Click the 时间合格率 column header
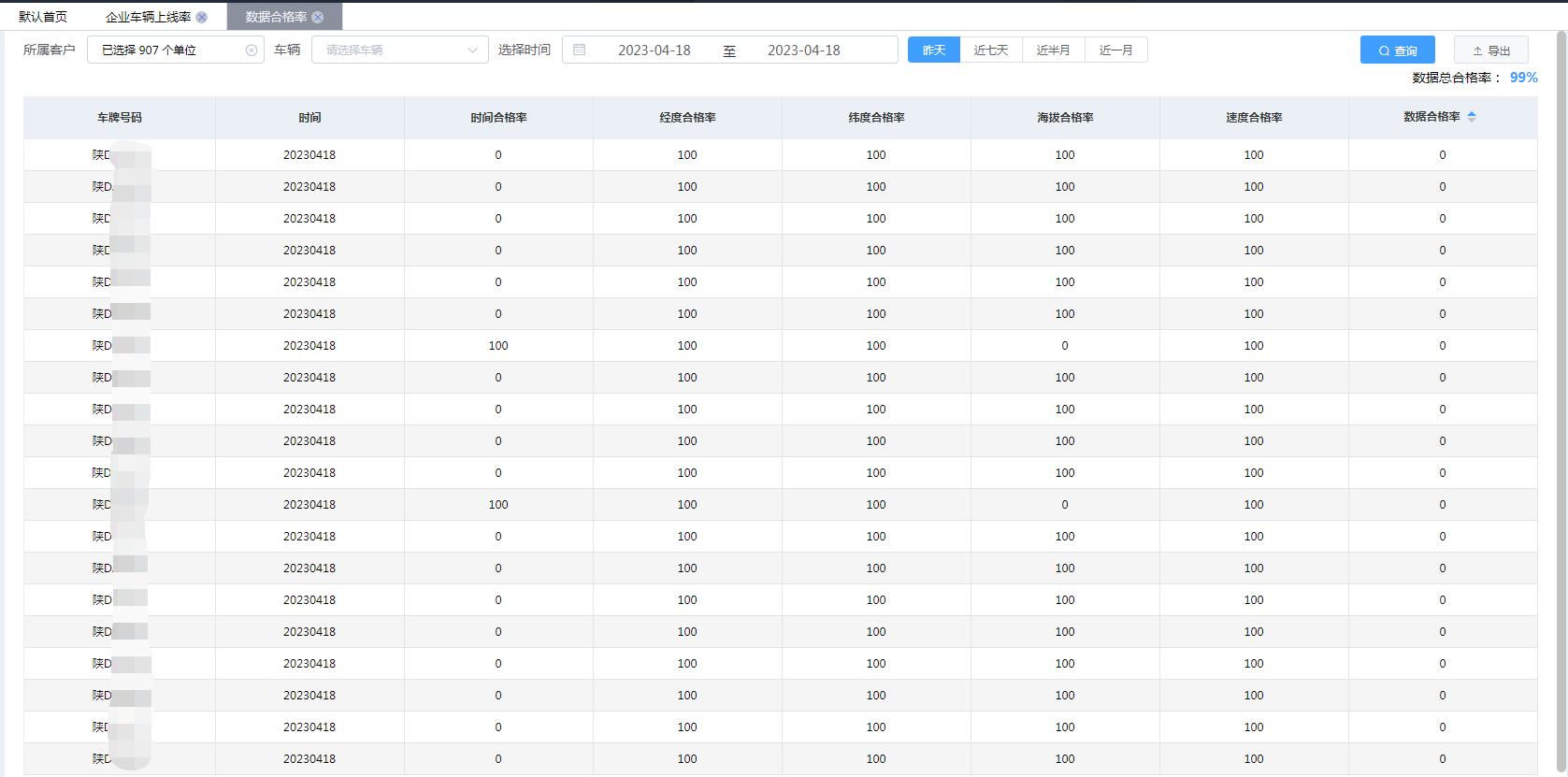This screenshot has width=1568, height=777. [x=498, y=118]
